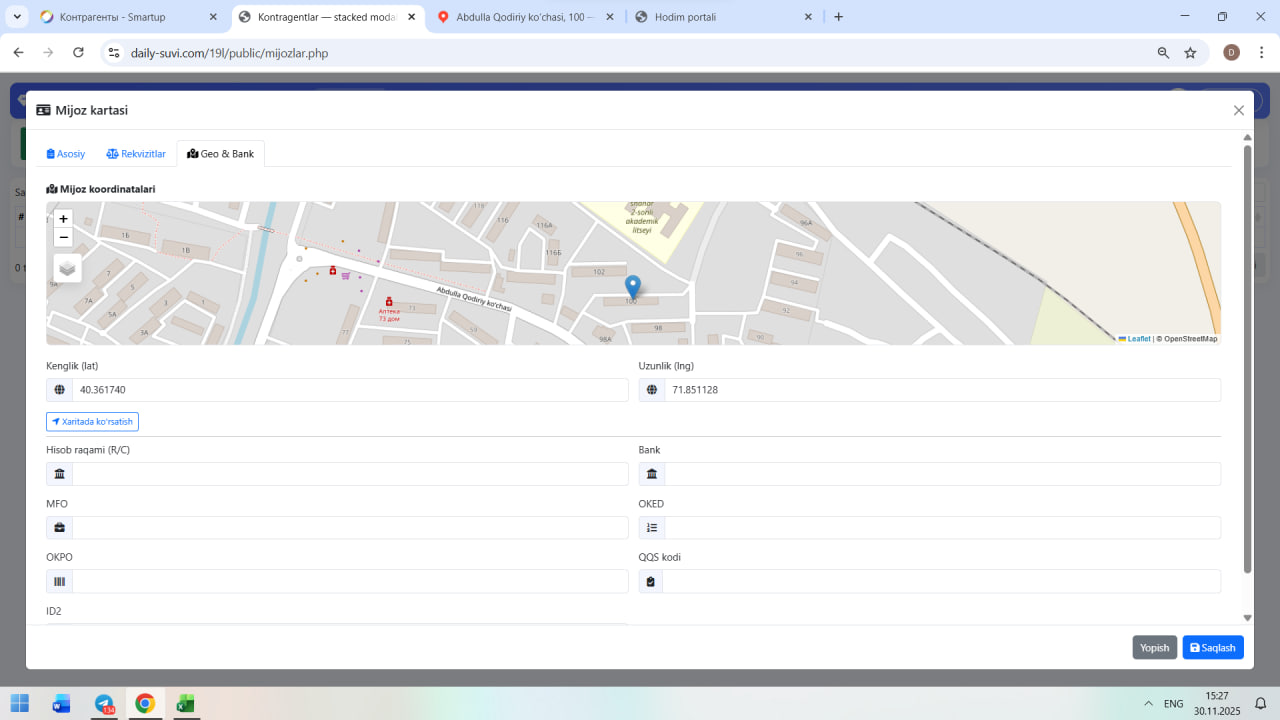The image size is (1280, 720).
Task: Focus the Hisob raqami (R/C) field
Action: tap(350, 474)
